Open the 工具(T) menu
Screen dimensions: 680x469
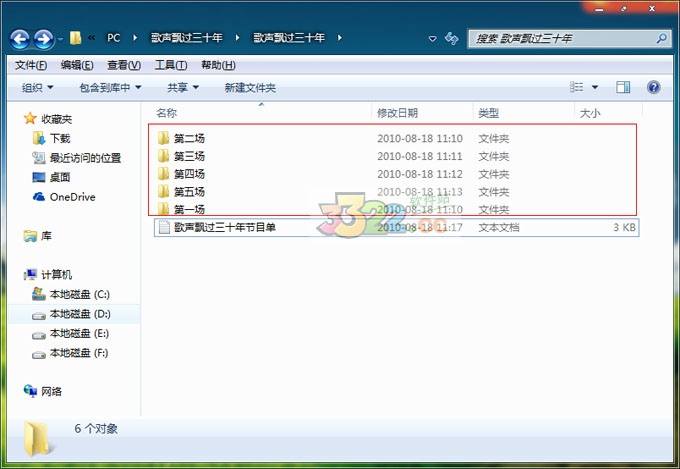coord(171,65)
